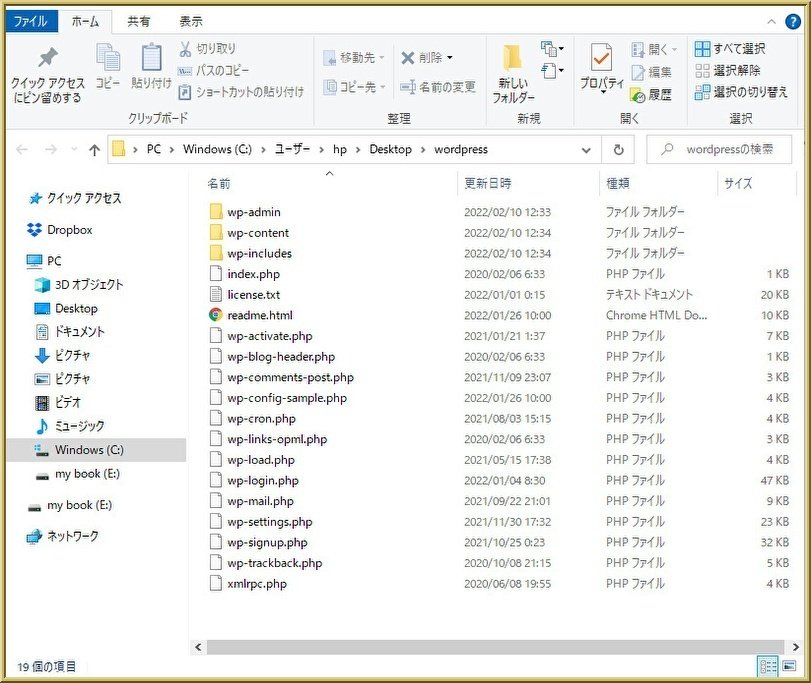811x683 pixels.
Task: Open the Dropbox sidebar entry
Action: 59,230
